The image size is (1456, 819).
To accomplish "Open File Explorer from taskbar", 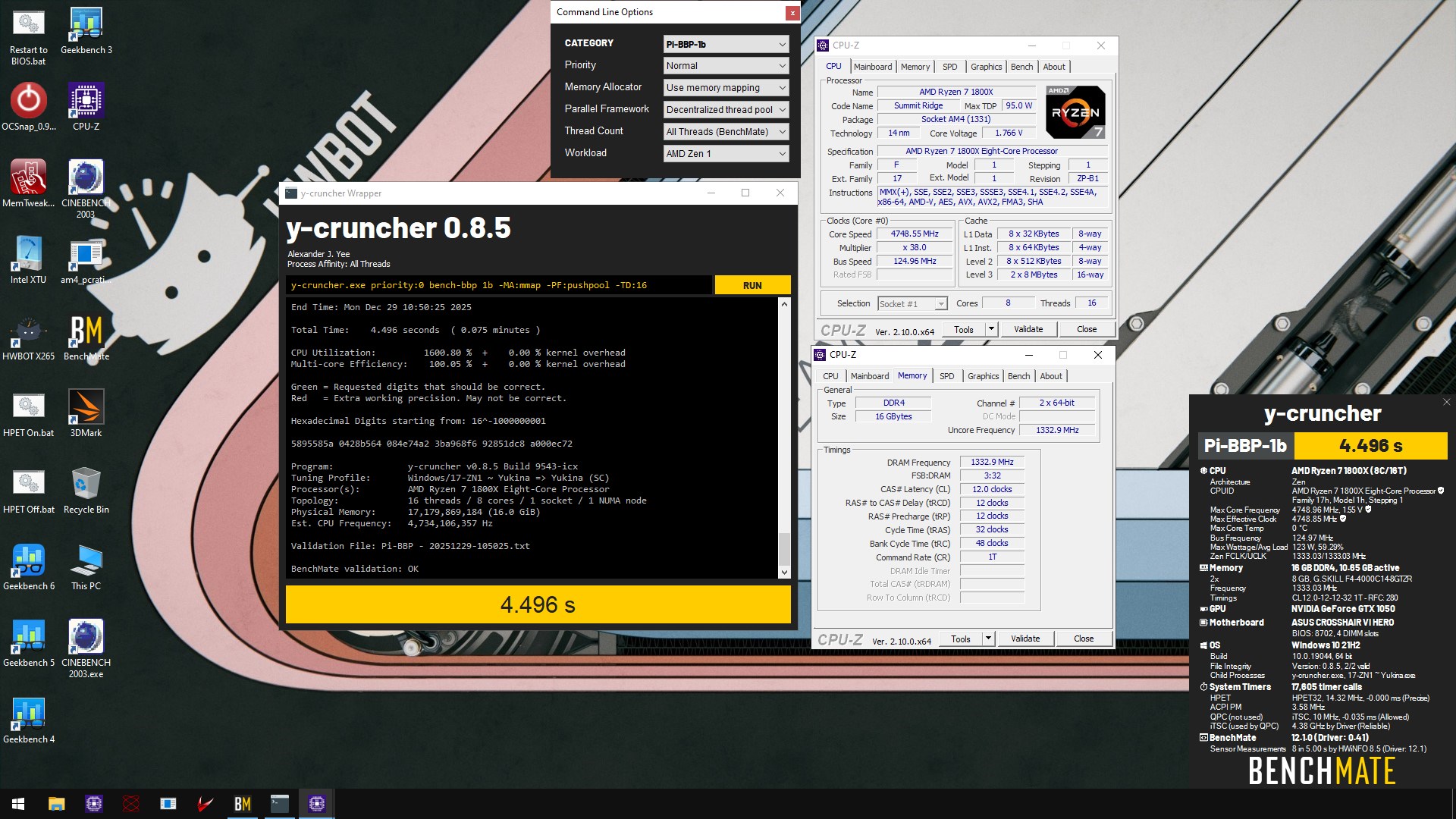I will 56,803.
